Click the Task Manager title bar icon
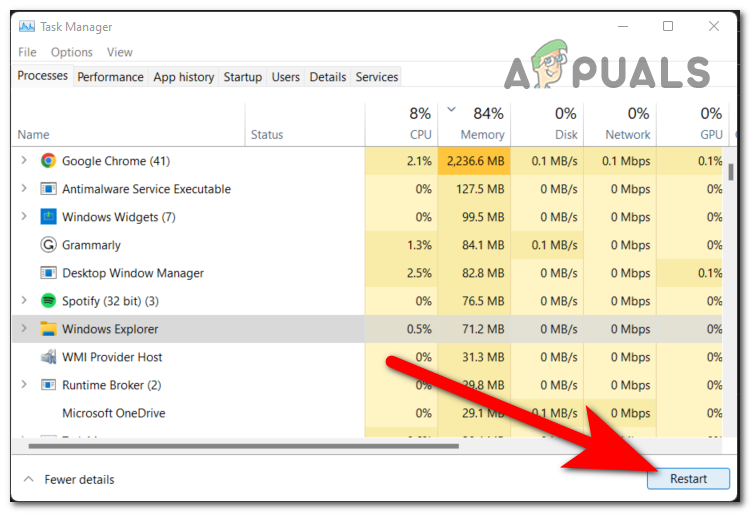The width and height of the screenshot is (751, 513). (27, 26)
